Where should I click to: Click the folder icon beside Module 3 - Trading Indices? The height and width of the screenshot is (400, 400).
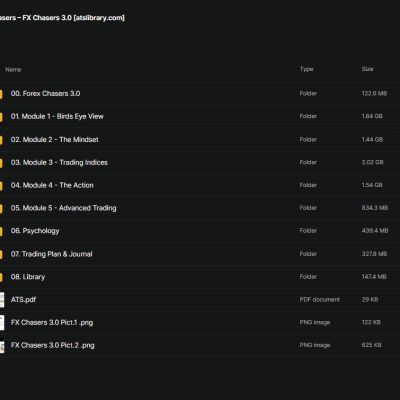coord(1,163)
